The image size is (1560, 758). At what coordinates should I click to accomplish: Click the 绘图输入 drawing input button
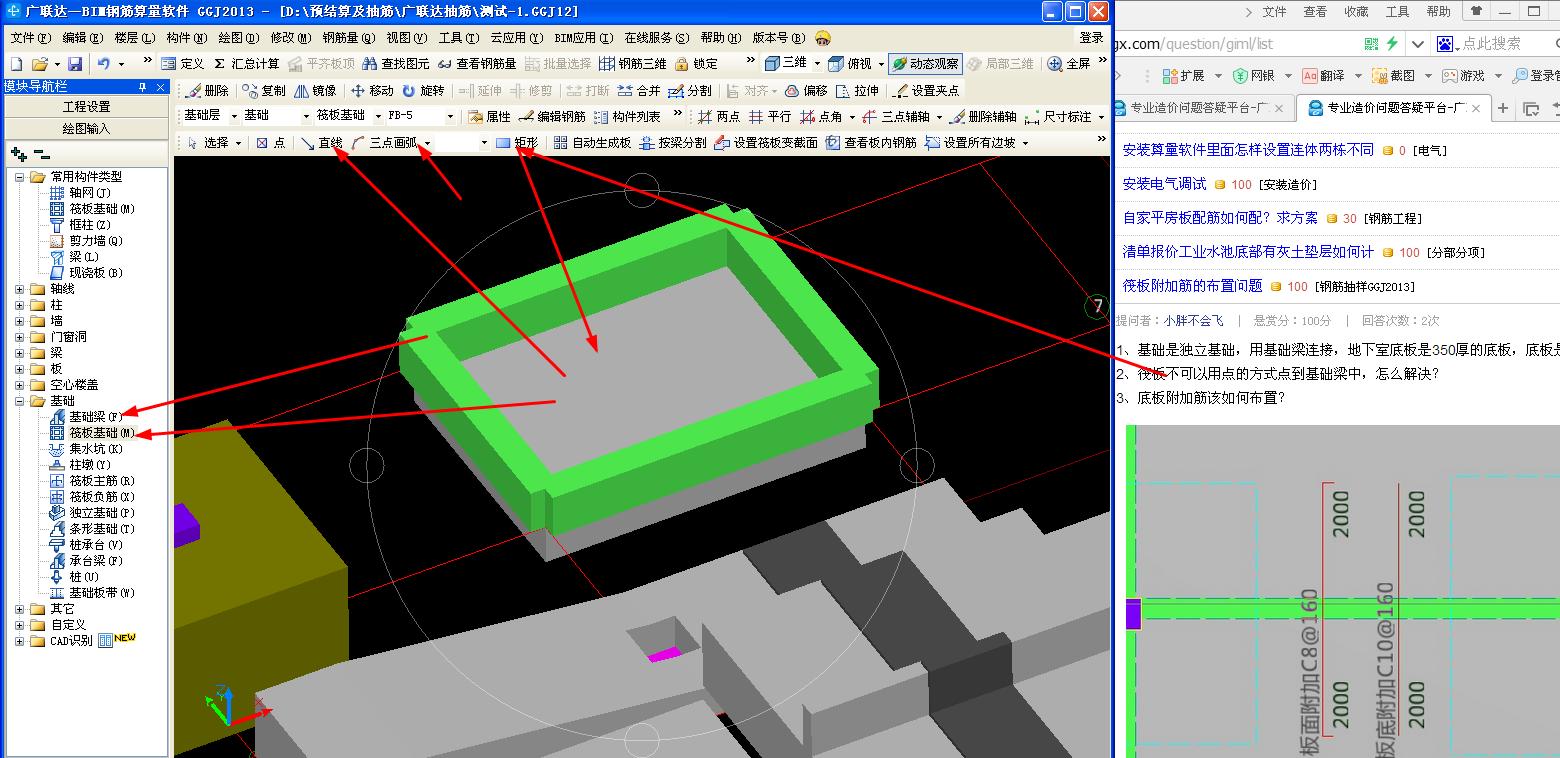click(87, 129)
